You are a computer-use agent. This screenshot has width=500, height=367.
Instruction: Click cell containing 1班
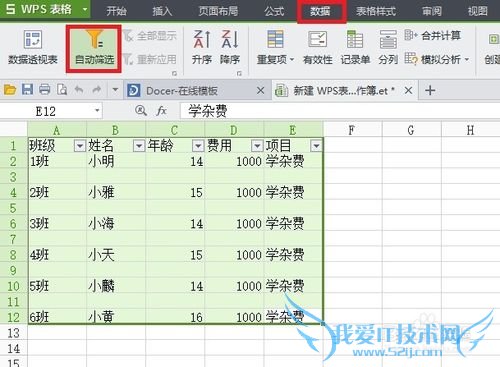pos(57,161)
